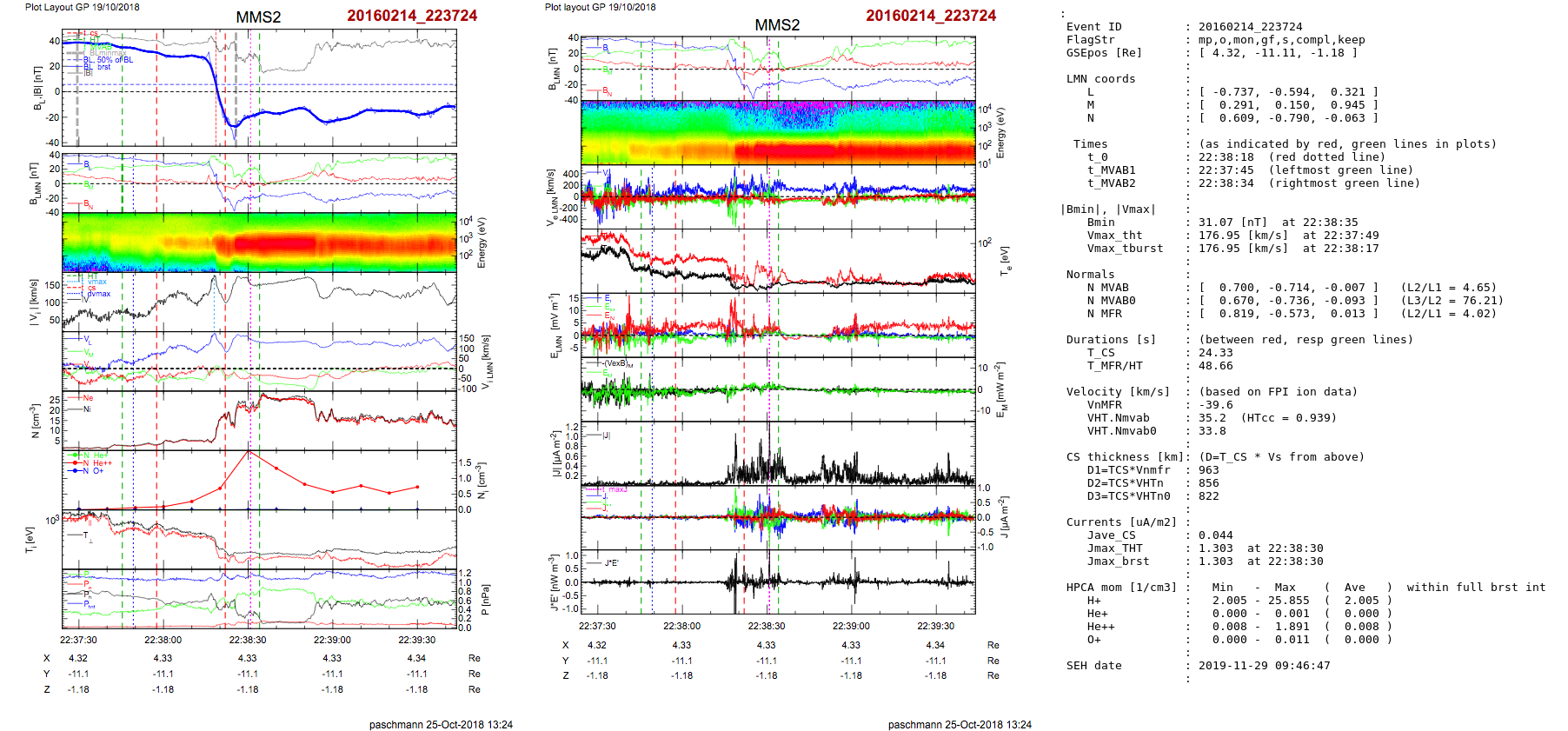Click the |J| legend label in the right plot
1568x731 pixels.
607,435
